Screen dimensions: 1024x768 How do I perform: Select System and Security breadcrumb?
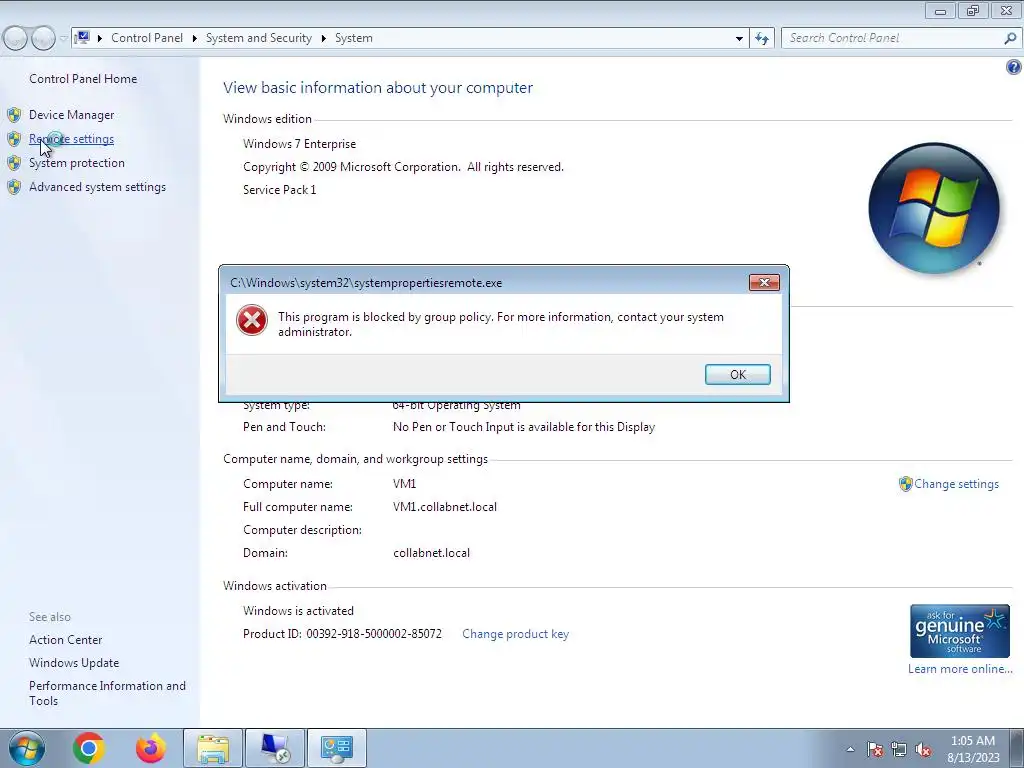tap(259, 38)
